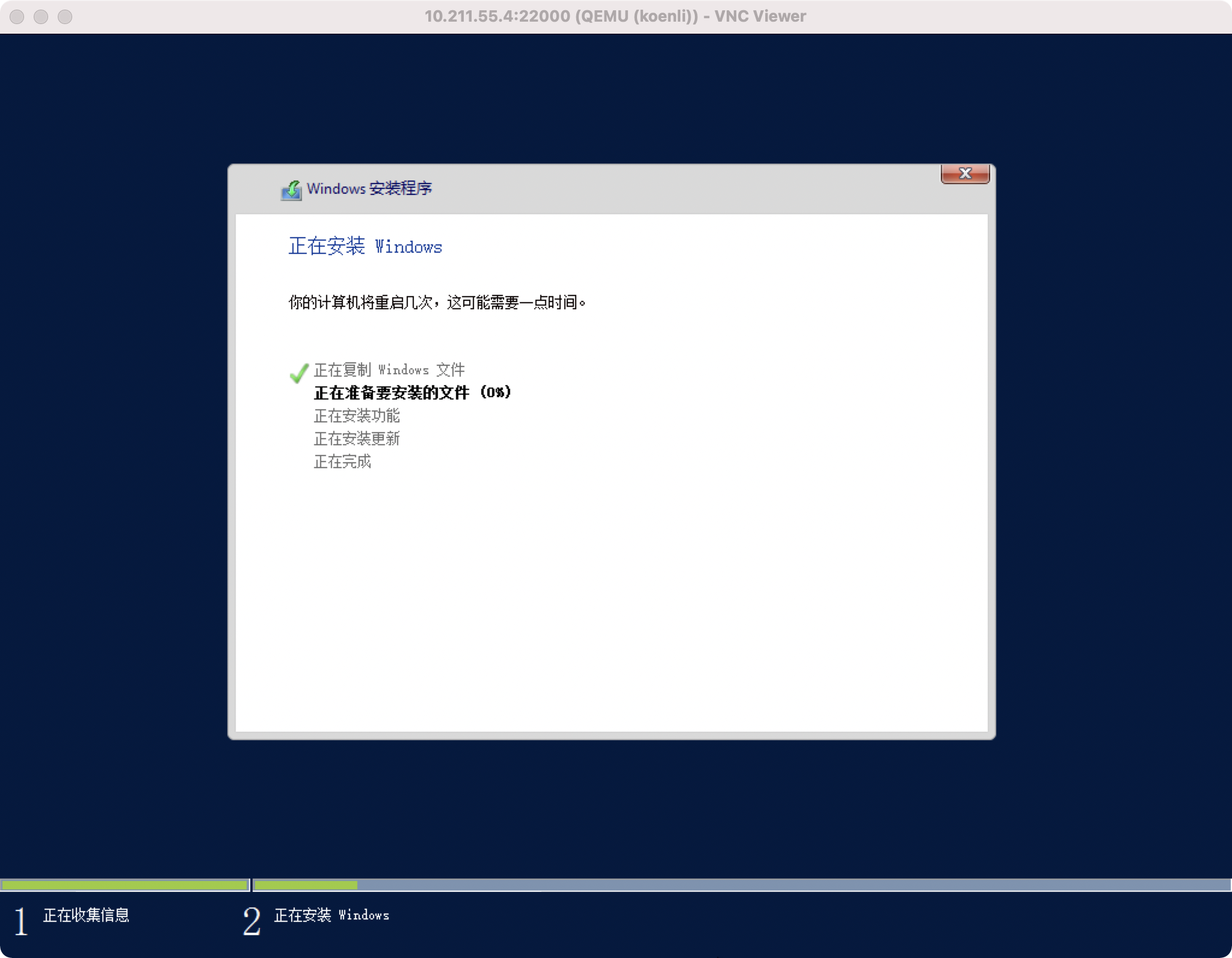Click the partial progress bar for step 2
The height and width of the screenshot is (958, 1232).
tap(306, 885)
